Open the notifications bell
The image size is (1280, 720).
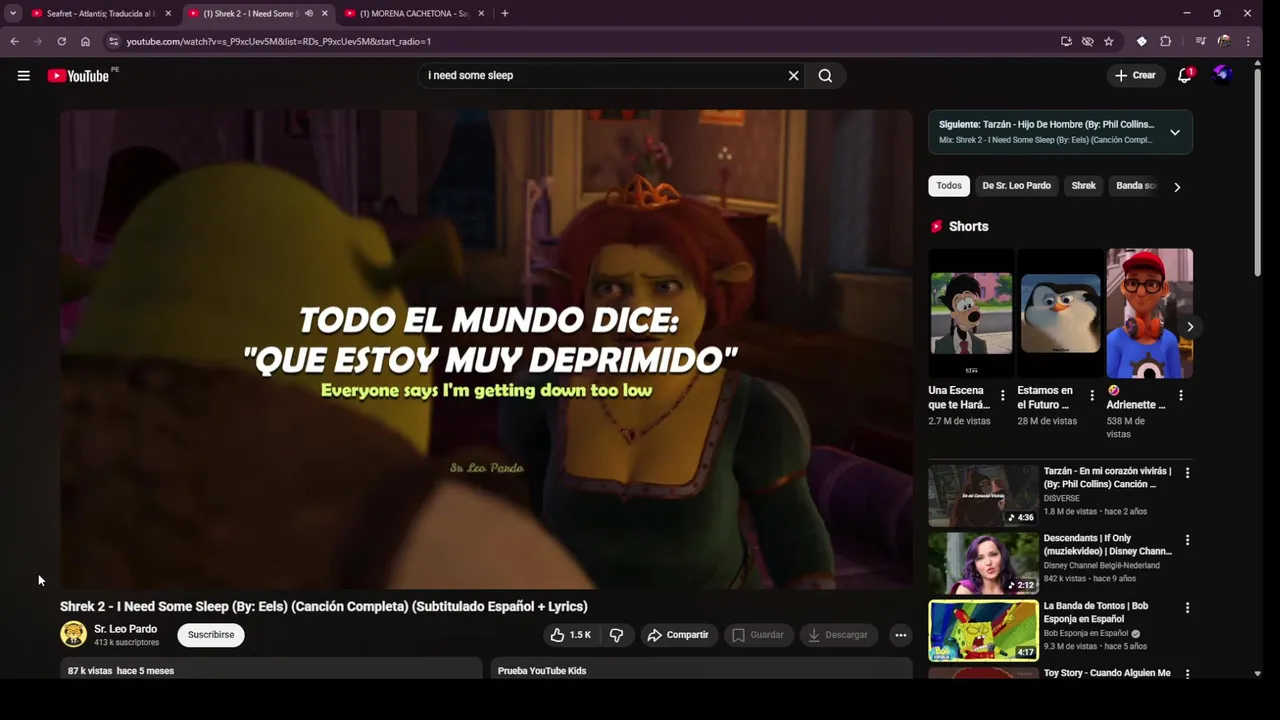tap(1185, 75)
